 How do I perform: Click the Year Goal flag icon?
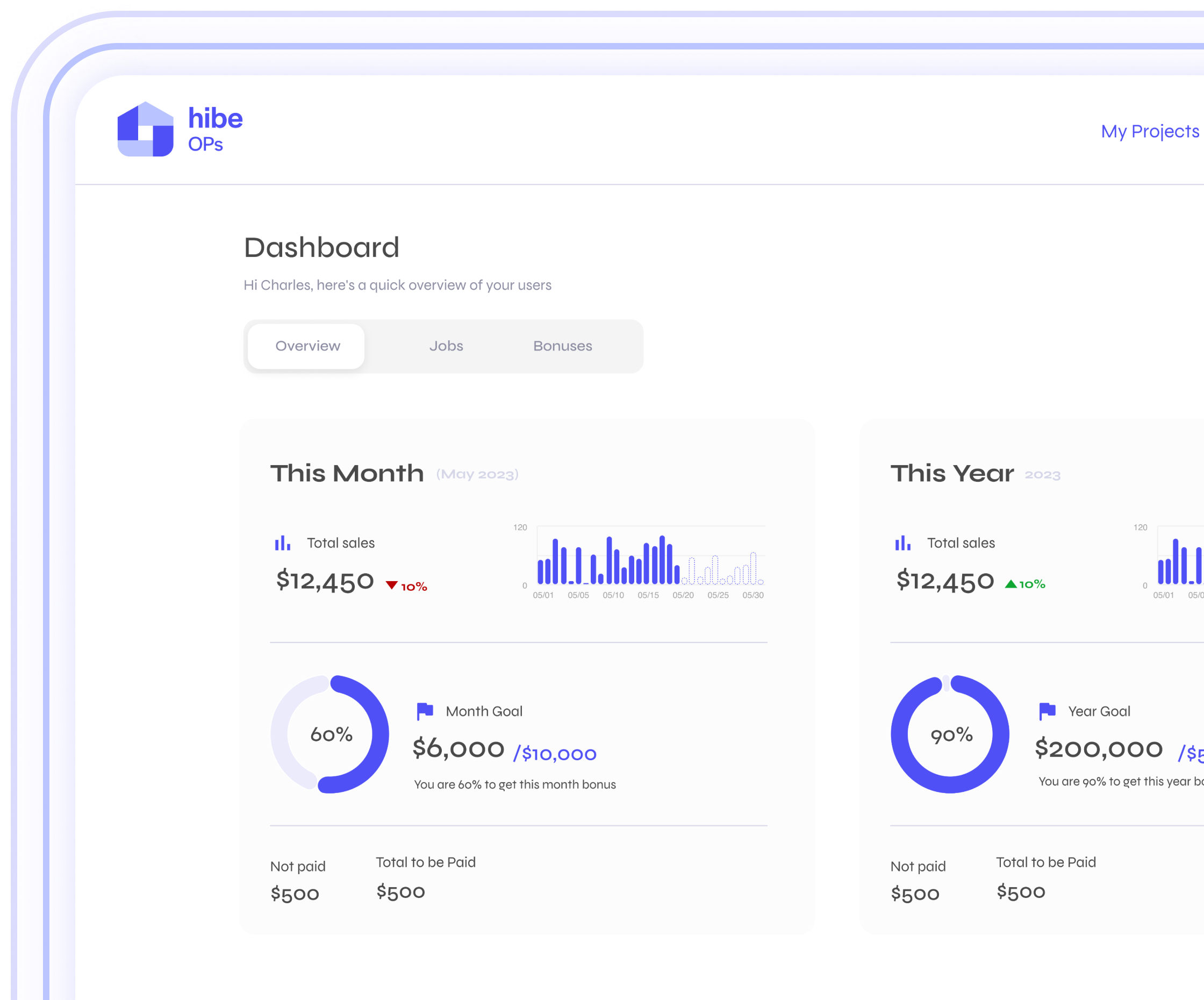coord(1047,711)
